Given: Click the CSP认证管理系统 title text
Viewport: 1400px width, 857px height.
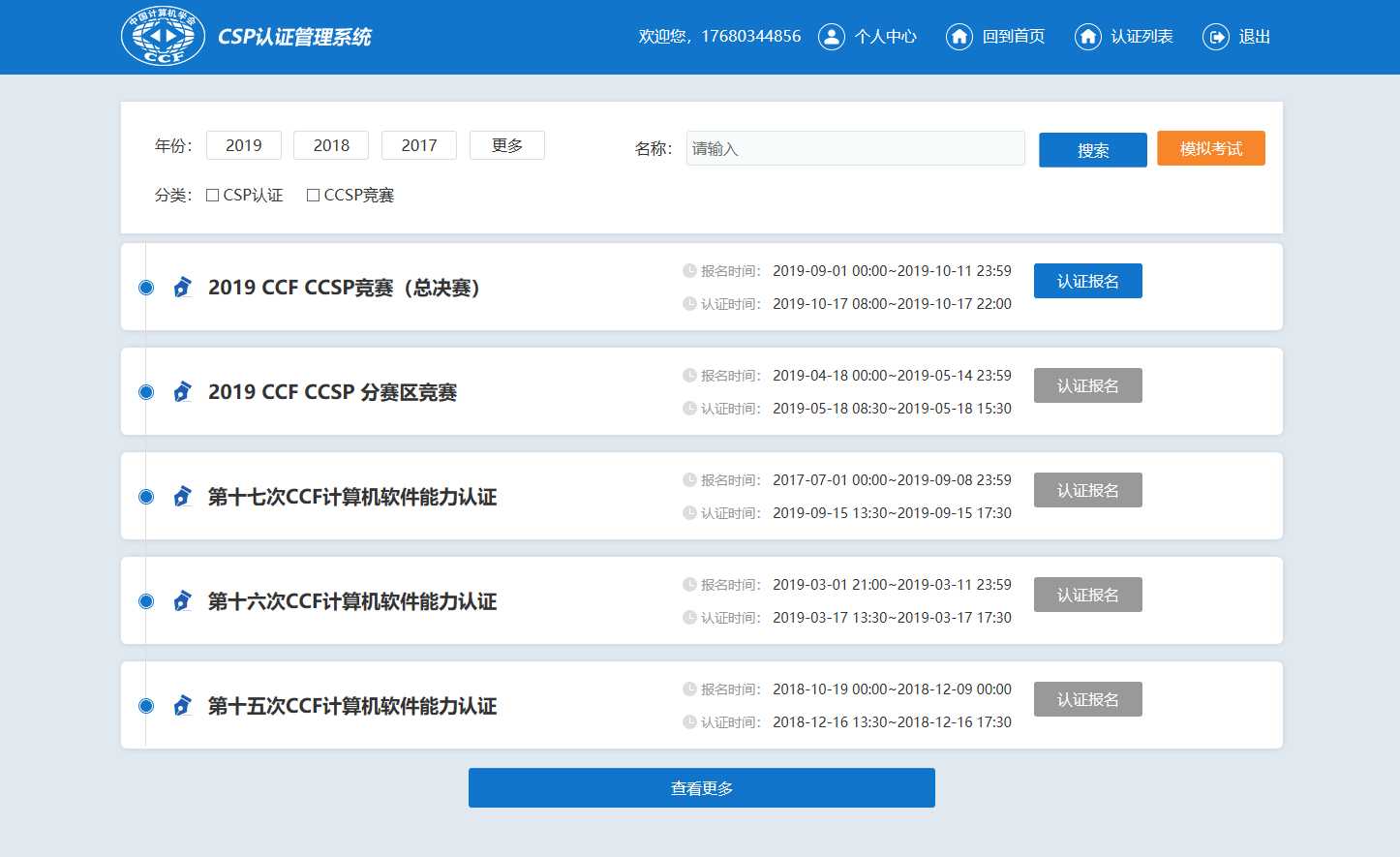Looking at the screenshot, I should coord(294,37).
